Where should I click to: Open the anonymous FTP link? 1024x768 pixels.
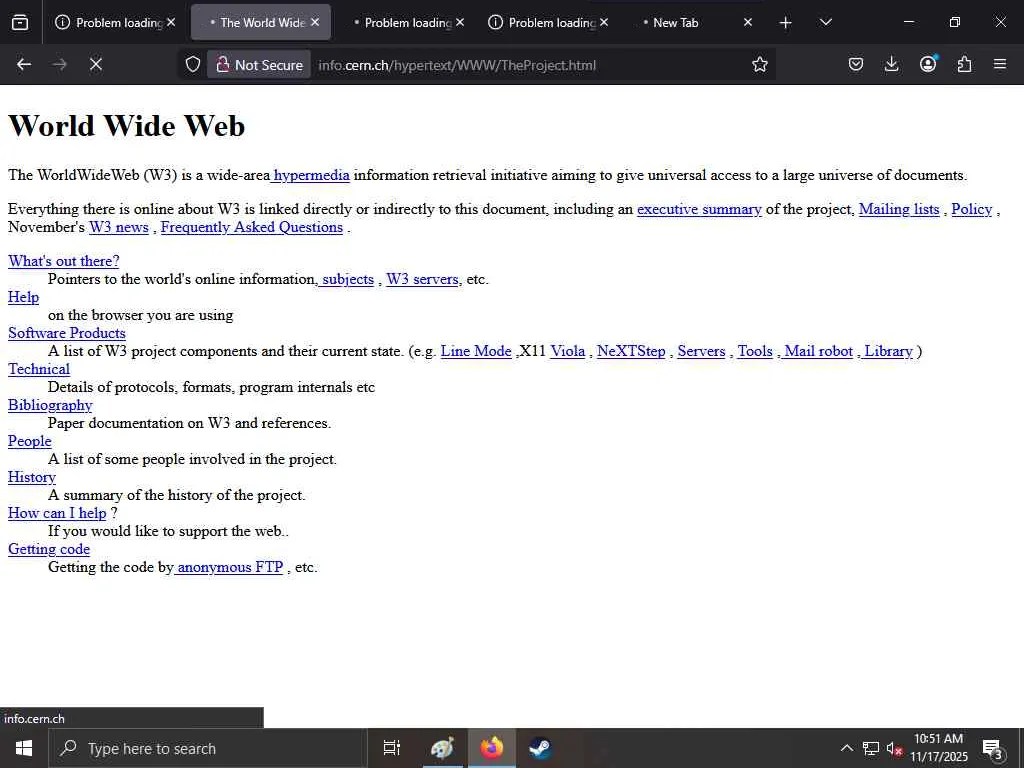(229, 567)
